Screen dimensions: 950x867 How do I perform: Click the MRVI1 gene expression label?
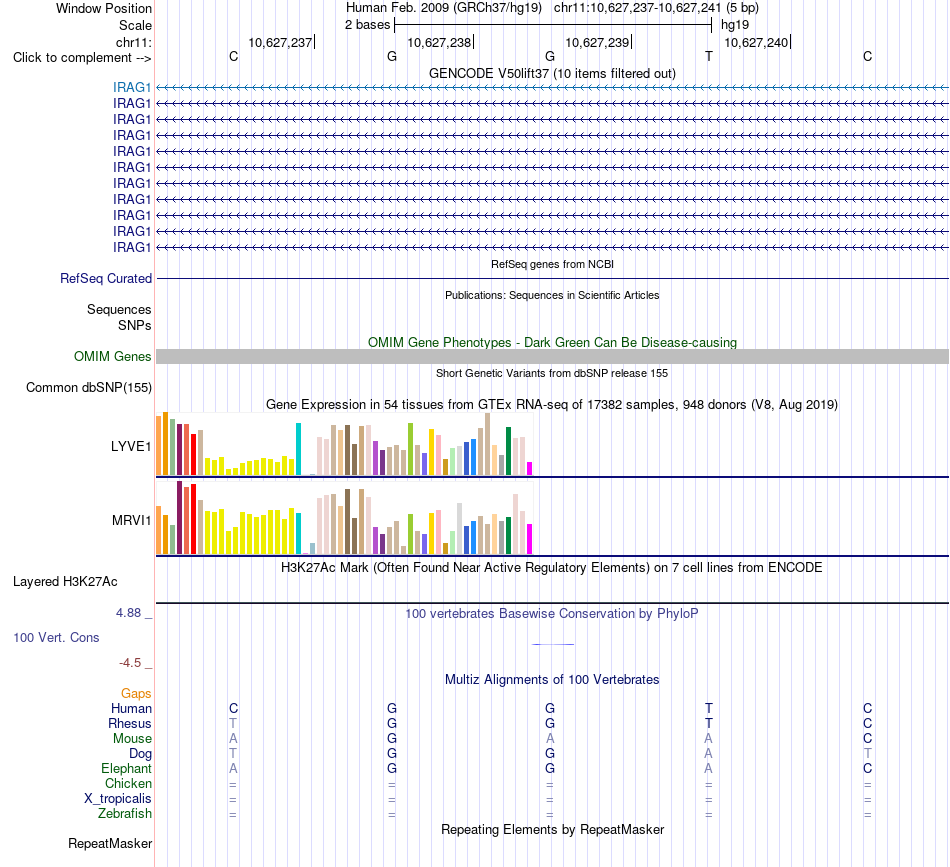(131, 520)
